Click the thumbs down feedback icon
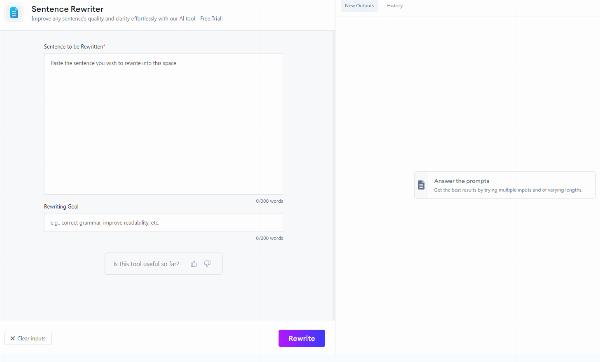This screenshot has width=600, height=362. pos(207,264)
